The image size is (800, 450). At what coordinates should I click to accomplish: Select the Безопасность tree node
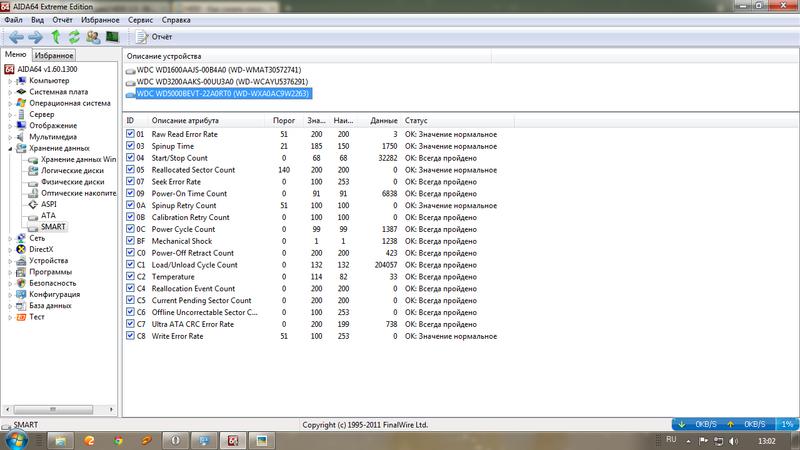tap(53, 283)
